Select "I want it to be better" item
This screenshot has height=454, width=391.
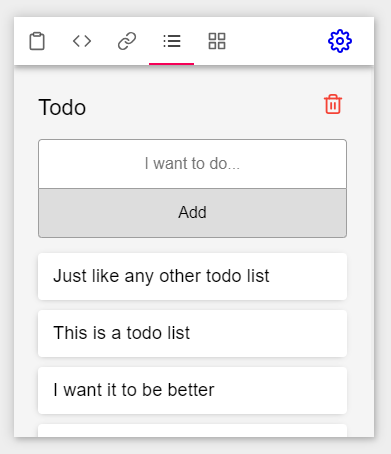[192, 390]
